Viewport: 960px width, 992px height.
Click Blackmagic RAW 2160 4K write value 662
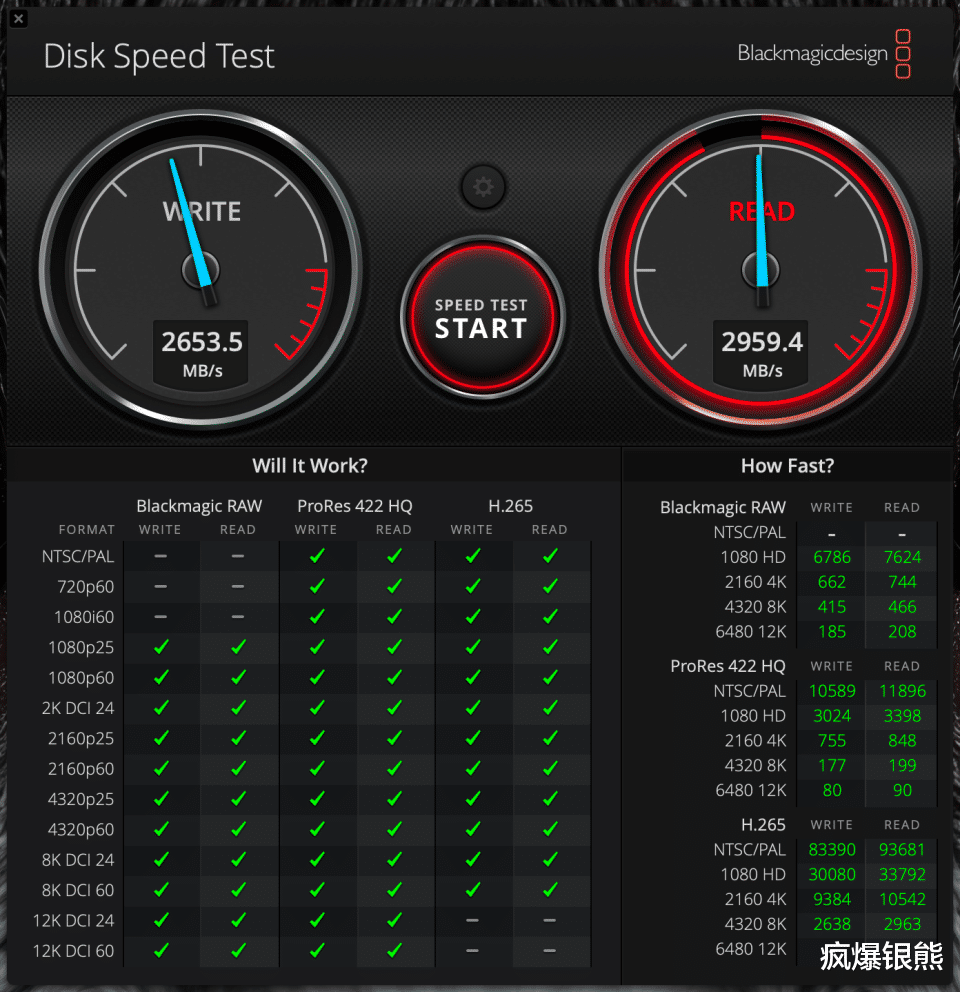pyautogui.click(x=832, y=582)
